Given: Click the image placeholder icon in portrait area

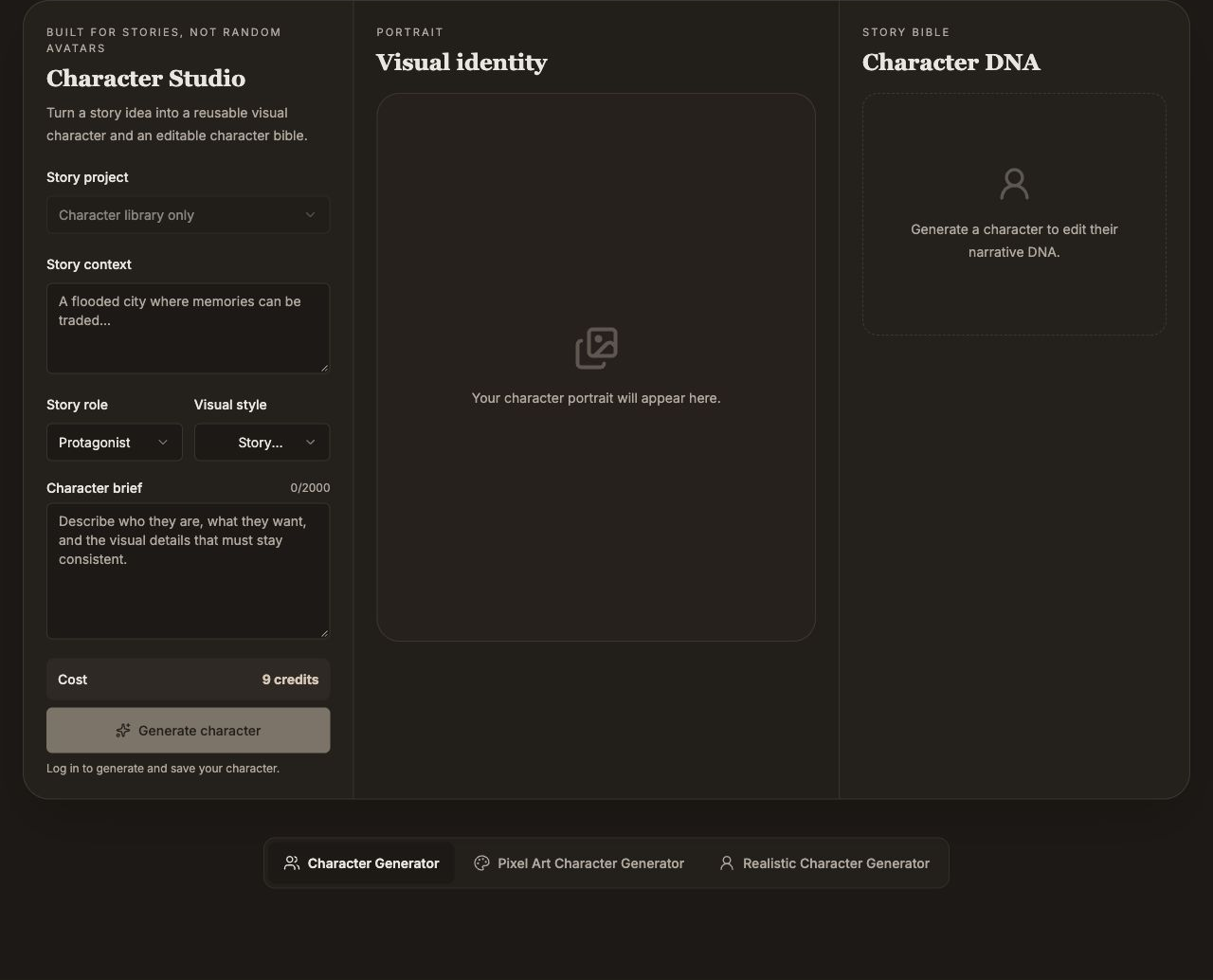Looking at the screenshot, I should (596, 349).
